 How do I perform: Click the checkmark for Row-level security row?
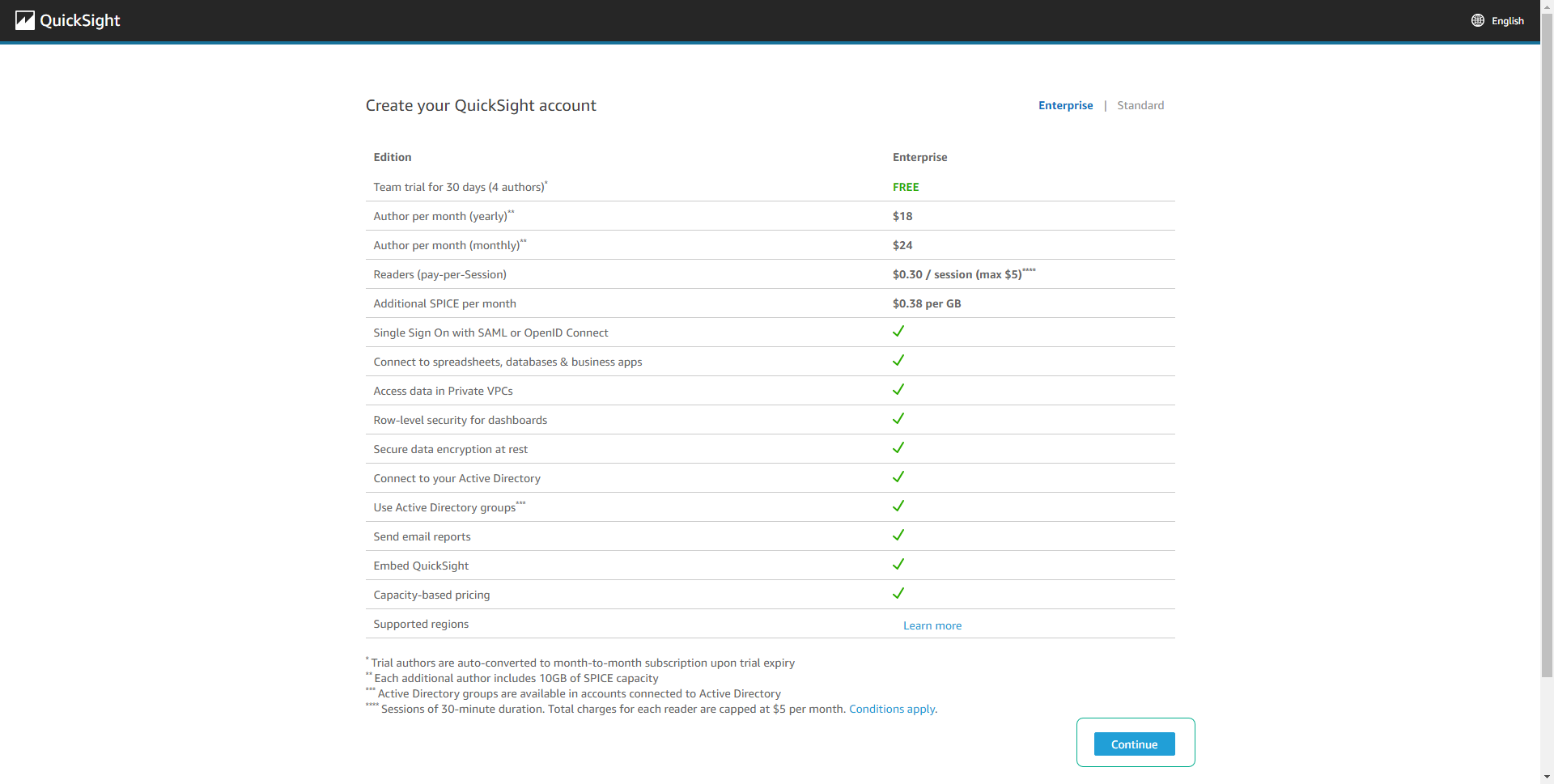point(898,418)
